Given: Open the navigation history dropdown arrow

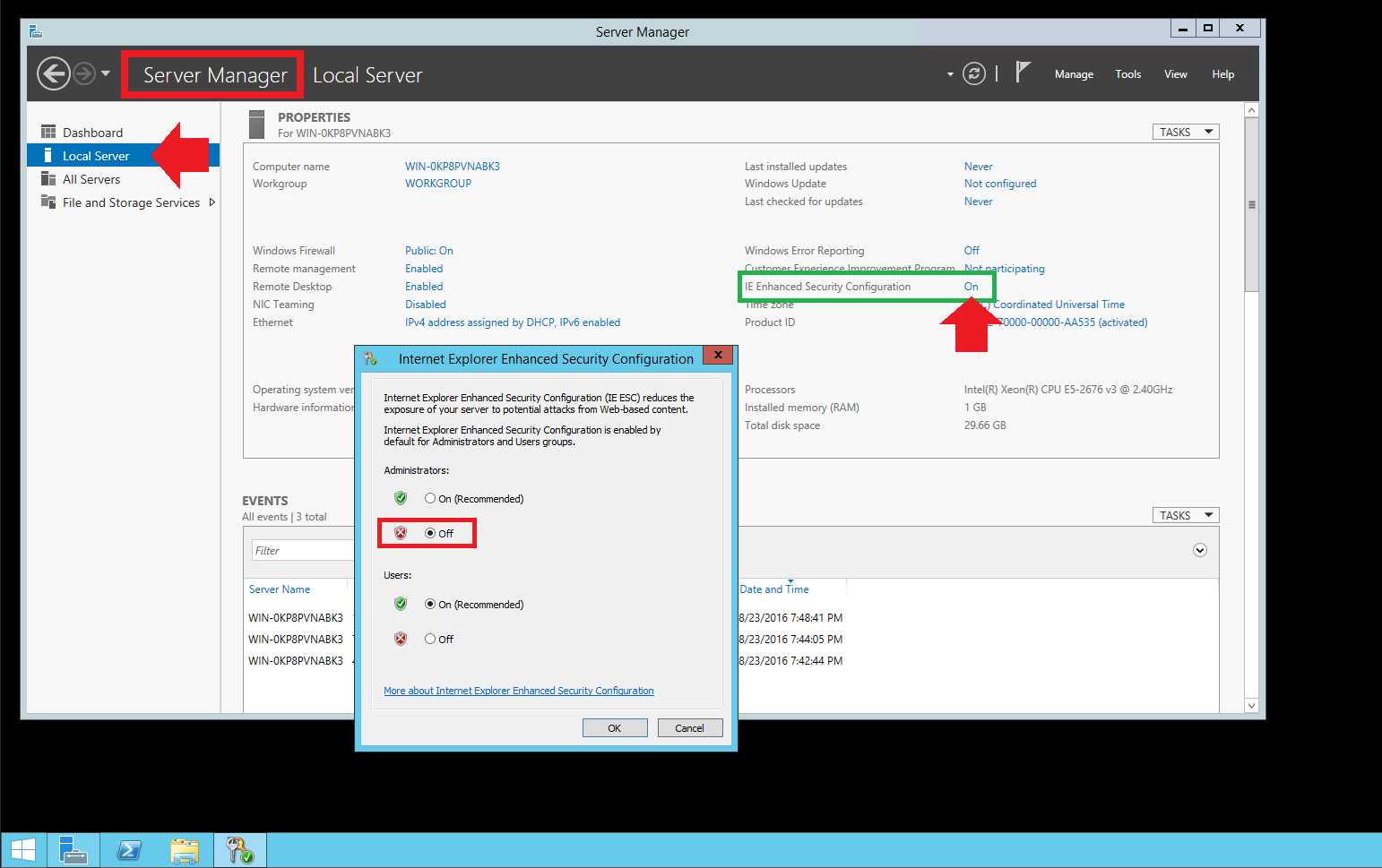Looking at the screenshot, I should click(x=106, y=73).
